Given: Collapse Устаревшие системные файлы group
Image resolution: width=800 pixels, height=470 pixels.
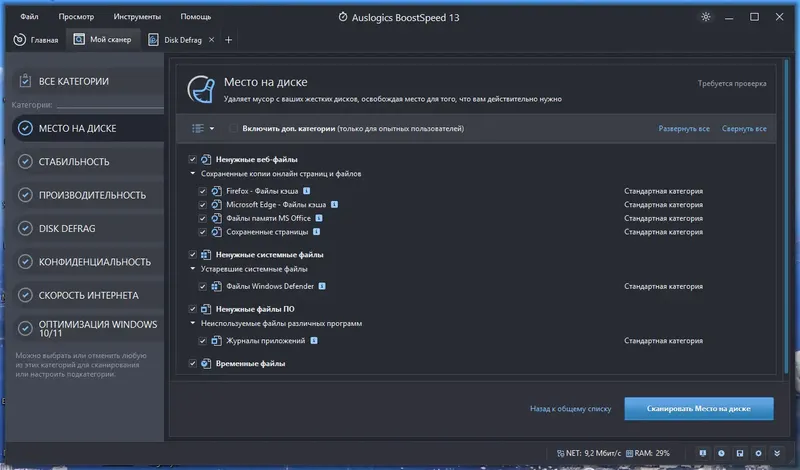Looking at the screenshot, I should click(192, 268).
